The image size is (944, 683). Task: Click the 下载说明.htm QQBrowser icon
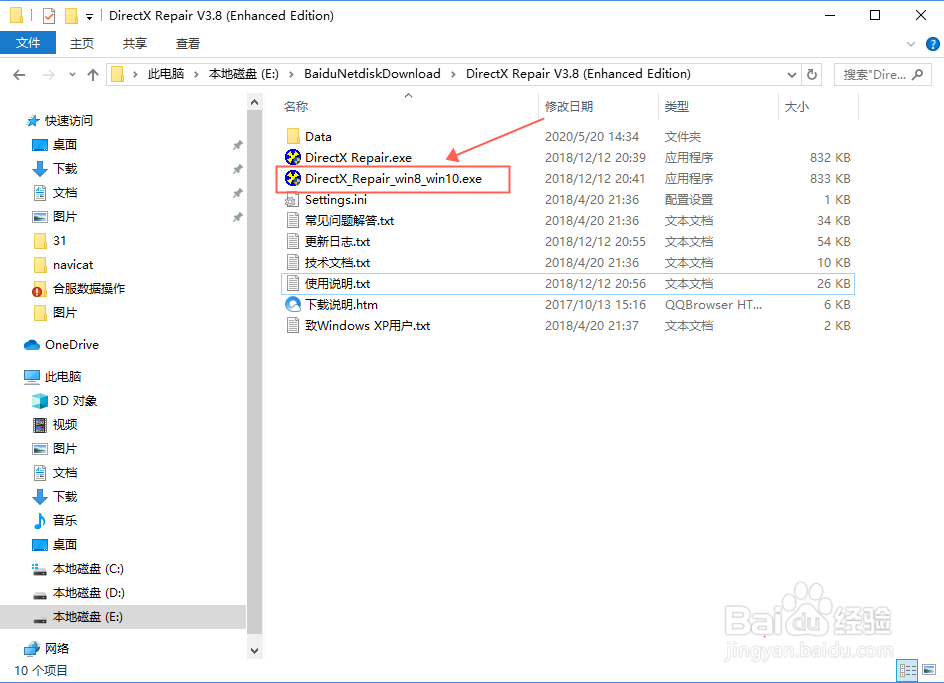pyautogui.click(x=293, y=305)
